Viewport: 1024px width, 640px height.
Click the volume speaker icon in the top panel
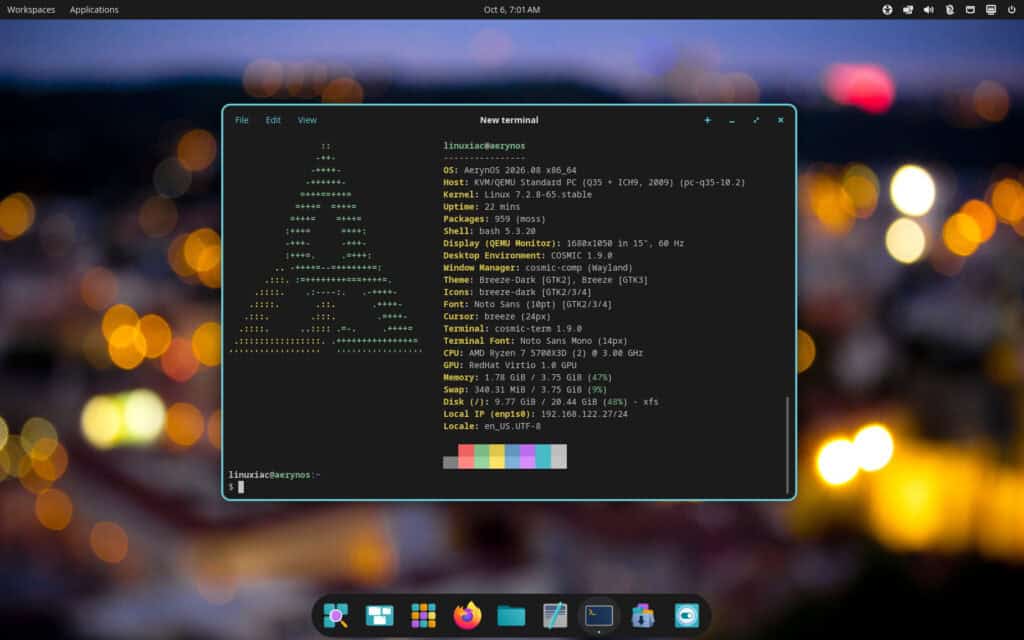pyautogui.click(x=929, y=10)
